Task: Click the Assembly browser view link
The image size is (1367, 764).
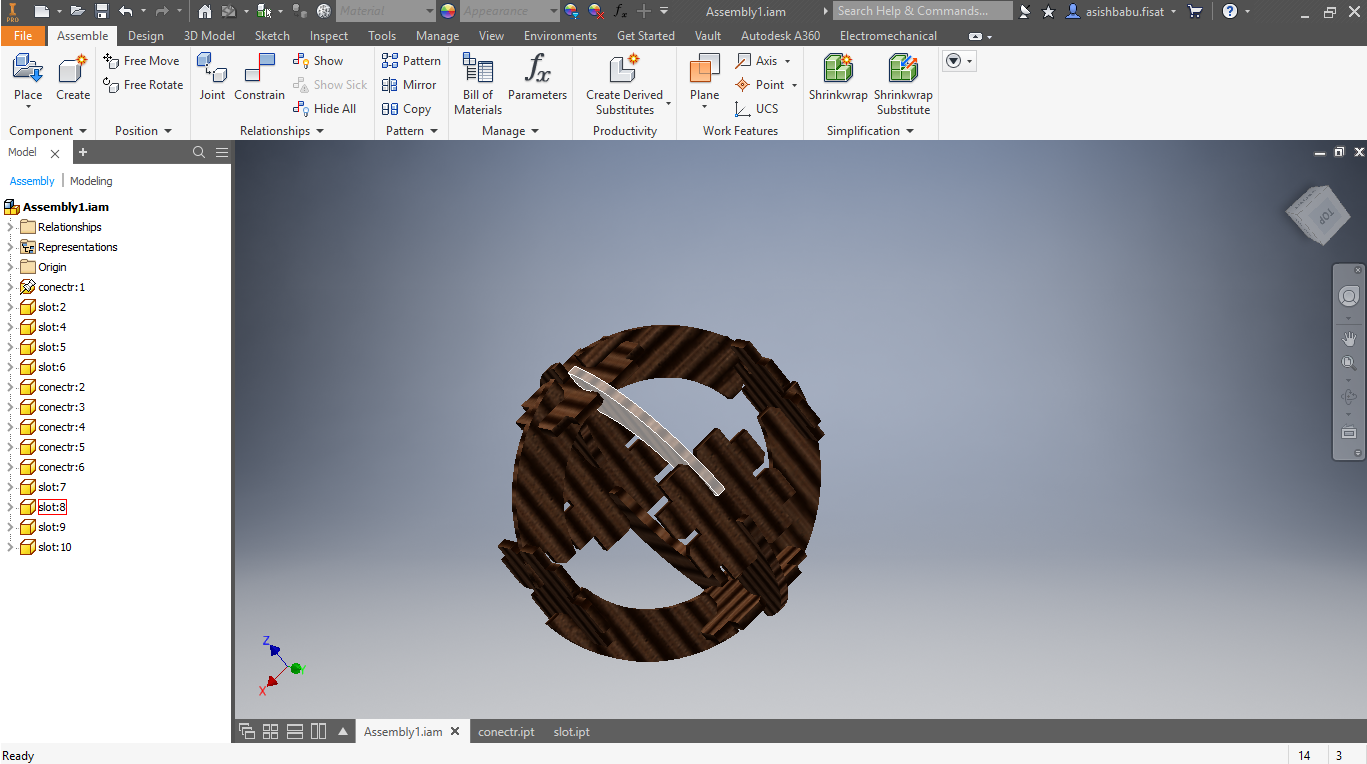Action: point(32,181)
